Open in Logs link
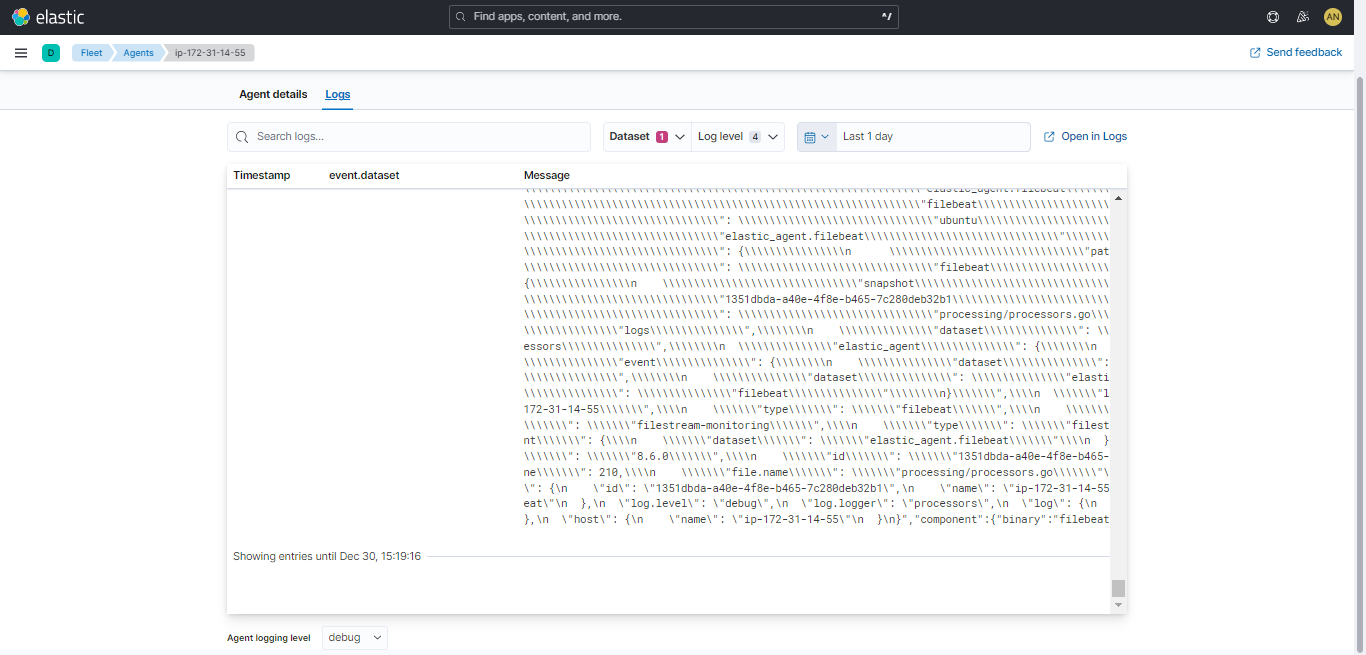This screenshot has height=655, width=1366. 1085,137
